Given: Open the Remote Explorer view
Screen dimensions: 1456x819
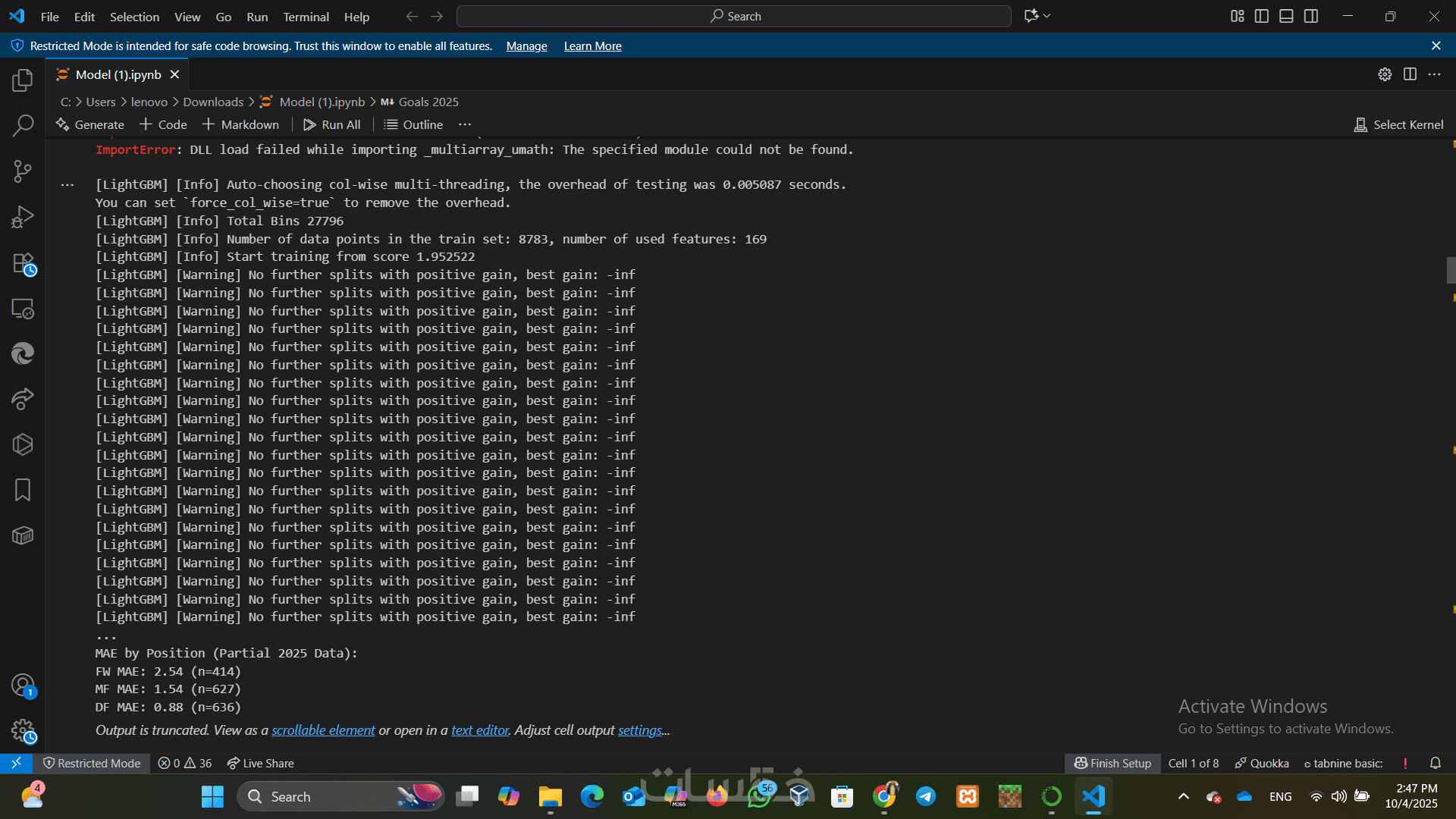Looking at the screenshot, I should 23,309.
